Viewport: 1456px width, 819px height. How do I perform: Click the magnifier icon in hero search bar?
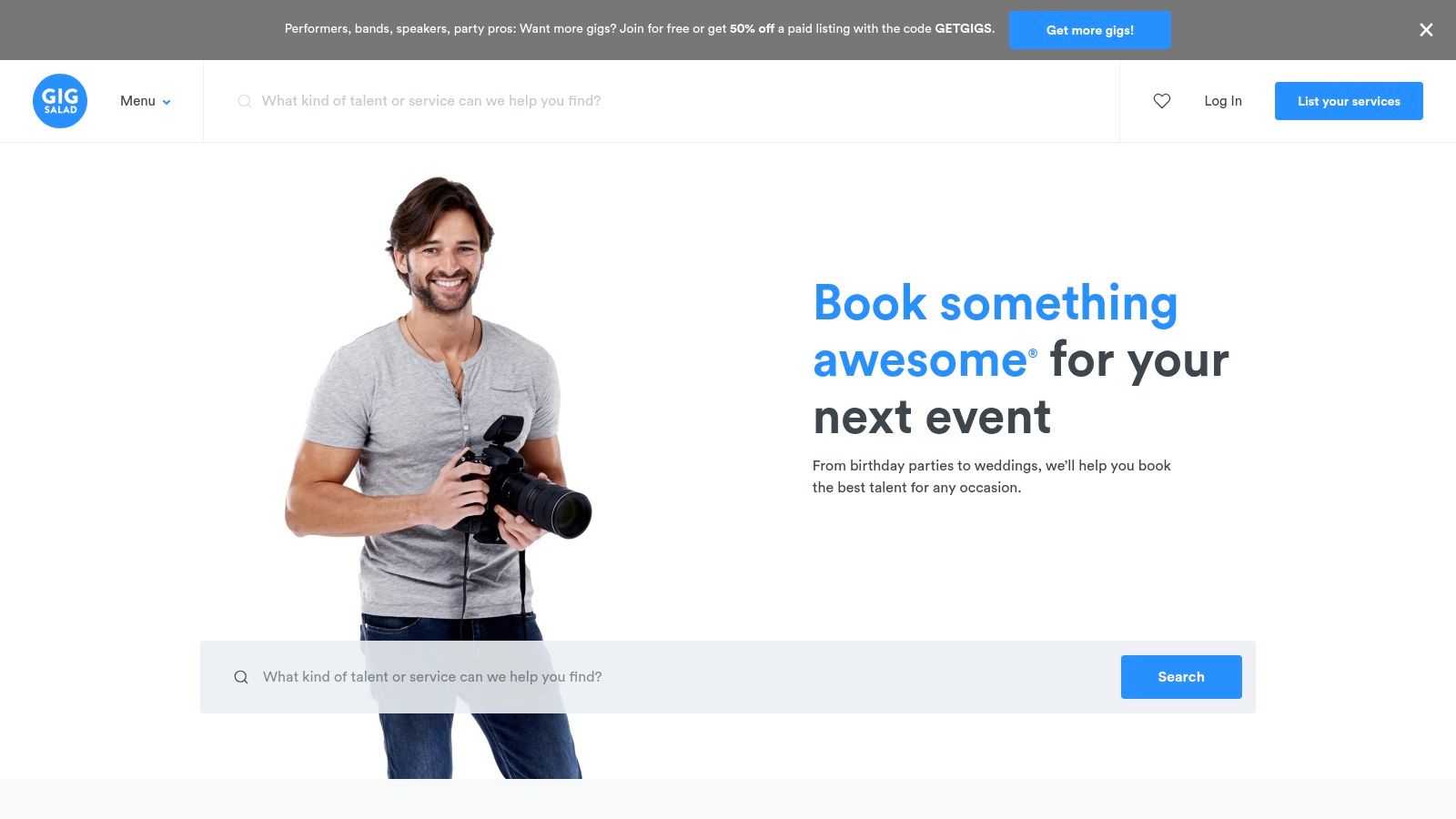241,677
